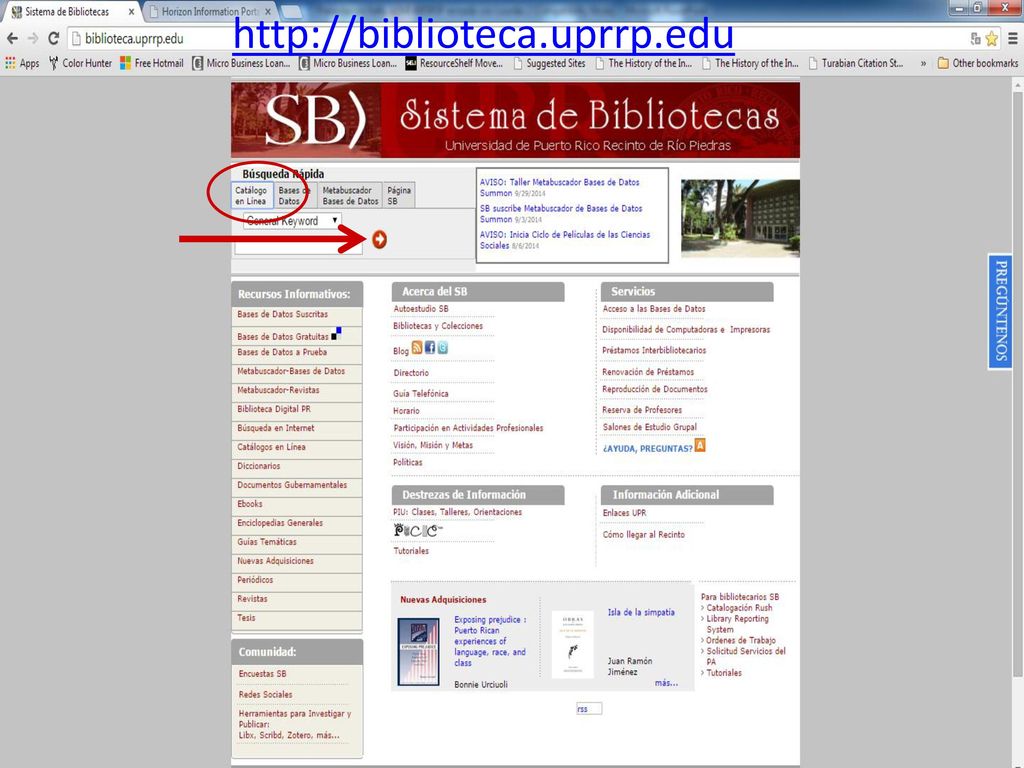The width and height of the screenshot is (1024, 768).
Task: Click the browser Forward arrow
Action: [x=33, y=39]
